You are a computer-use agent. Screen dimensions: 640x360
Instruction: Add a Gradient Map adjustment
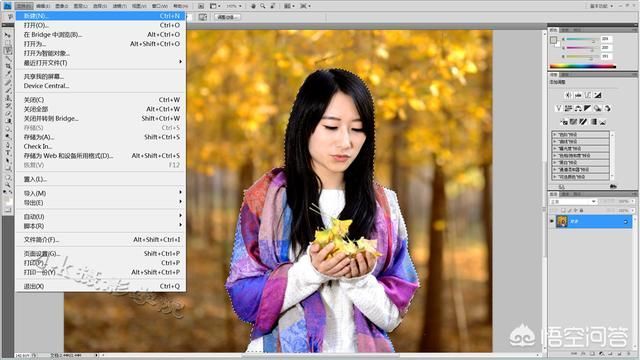[594, 122]
